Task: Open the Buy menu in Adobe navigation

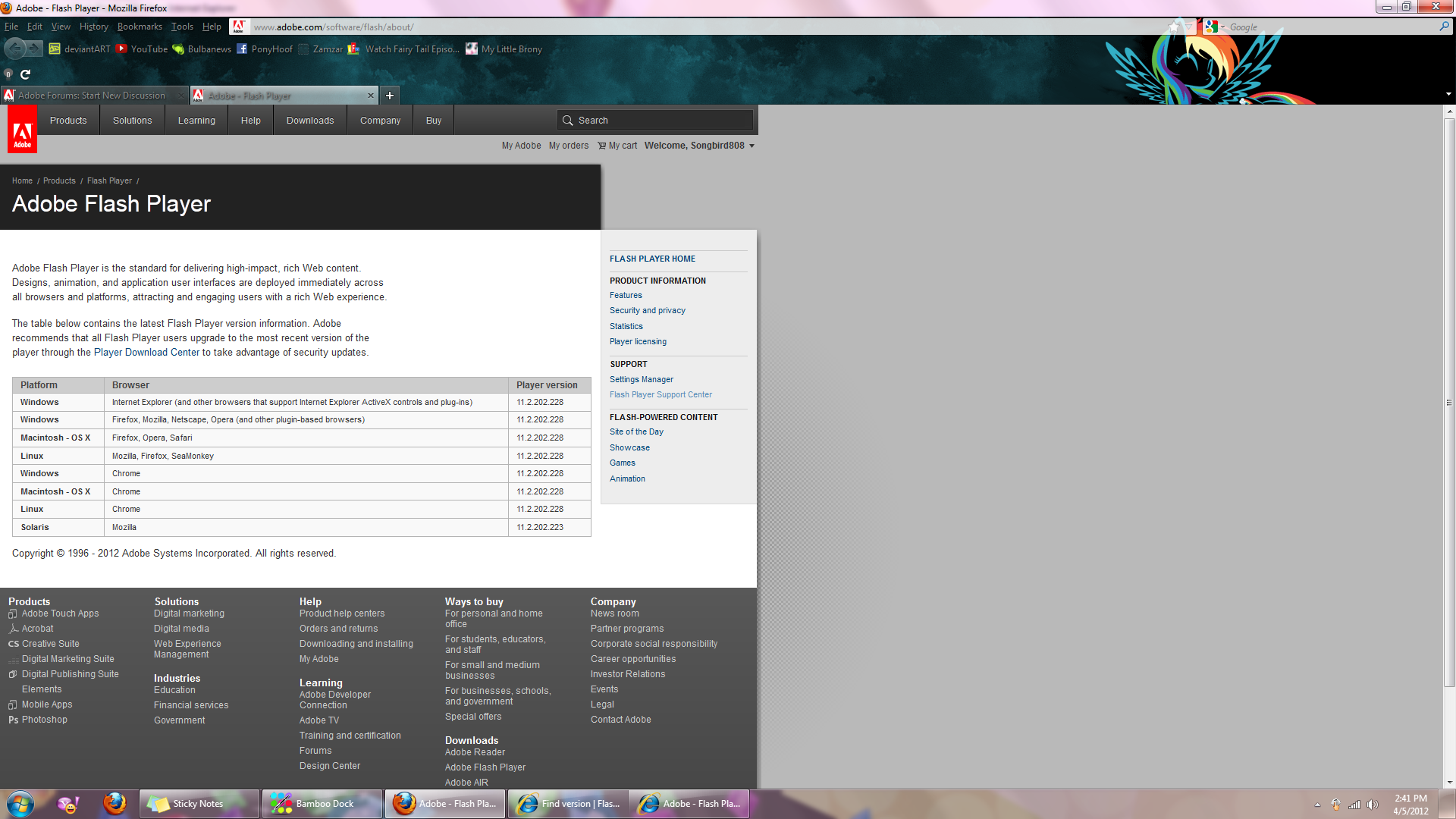Action: [434, 121]
